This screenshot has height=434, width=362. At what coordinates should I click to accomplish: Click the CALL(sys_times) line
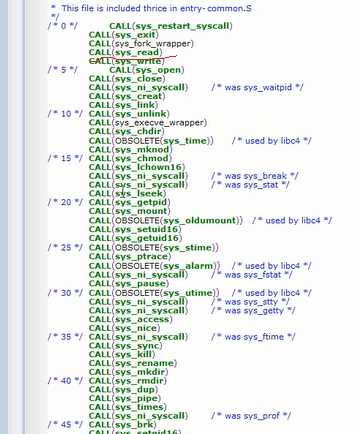(128, 407)
